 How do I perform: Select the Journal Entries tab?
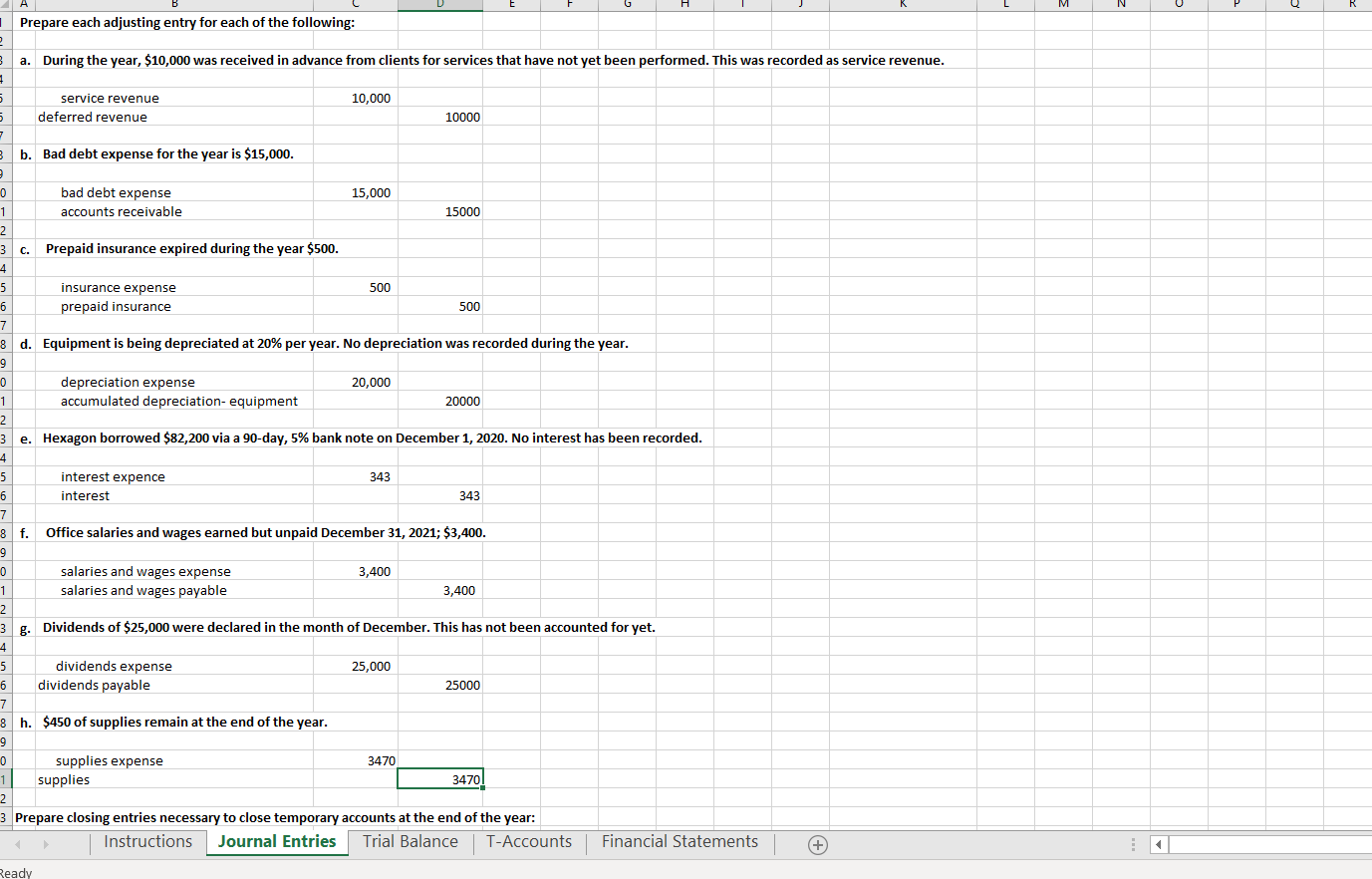coord(277,842)
